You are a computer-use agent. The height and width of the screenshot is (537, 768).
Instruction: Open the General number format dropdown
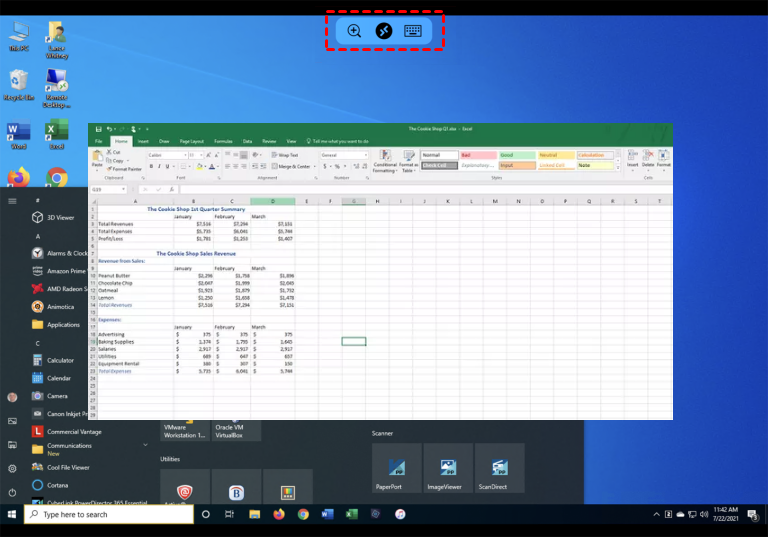click(342, 155)
